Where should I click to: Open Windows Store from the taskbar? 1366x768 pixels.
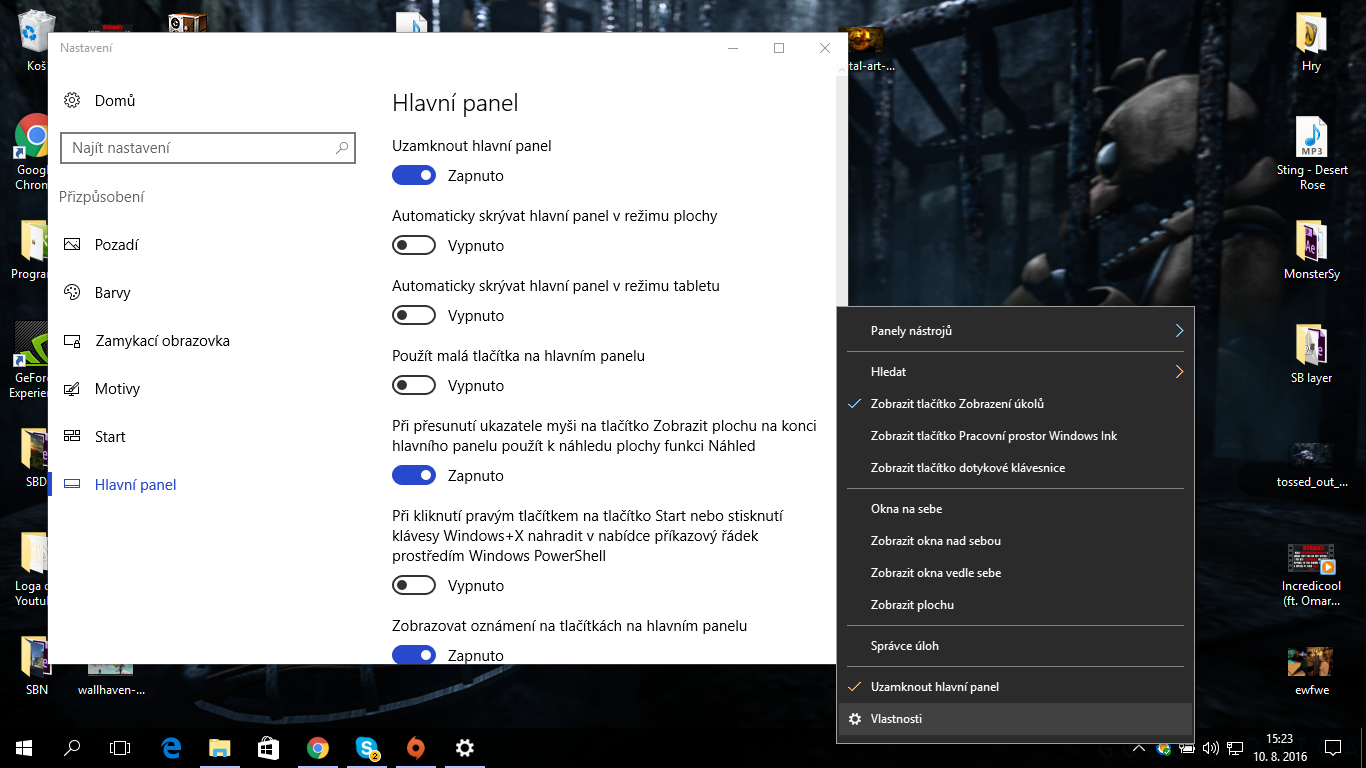pos(269,747)
